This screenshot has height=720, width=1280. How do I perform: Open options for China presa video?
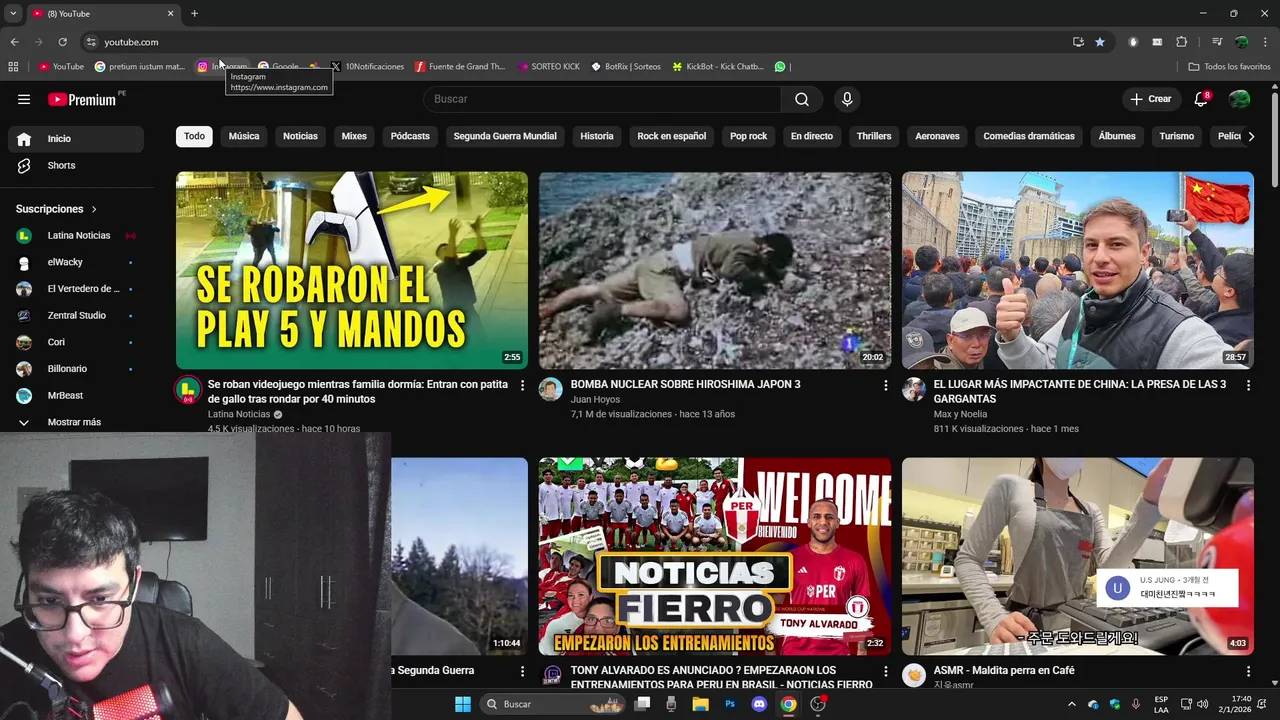tap(1248, 385)
